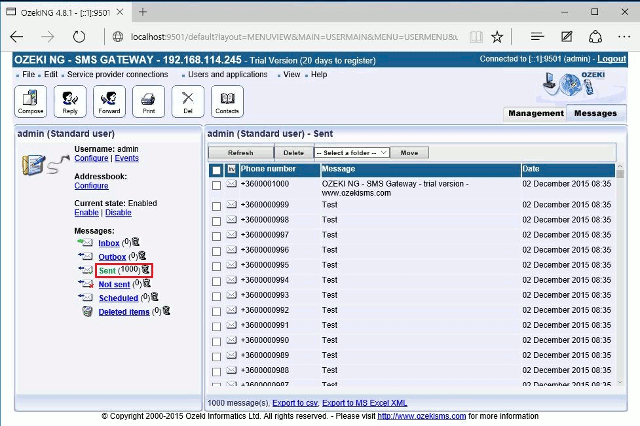This screenshot has height=426, width=640.
Task: Open the Events link
Action: (127, 158)
